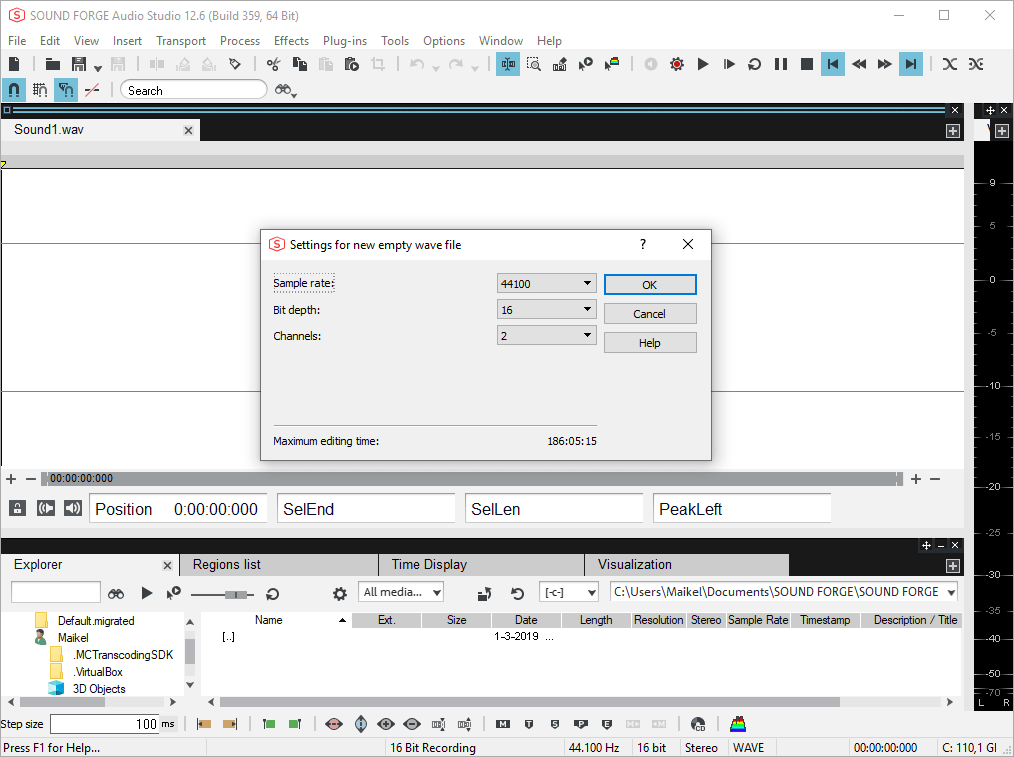Stop playback with the square stop button

(806, 64)
